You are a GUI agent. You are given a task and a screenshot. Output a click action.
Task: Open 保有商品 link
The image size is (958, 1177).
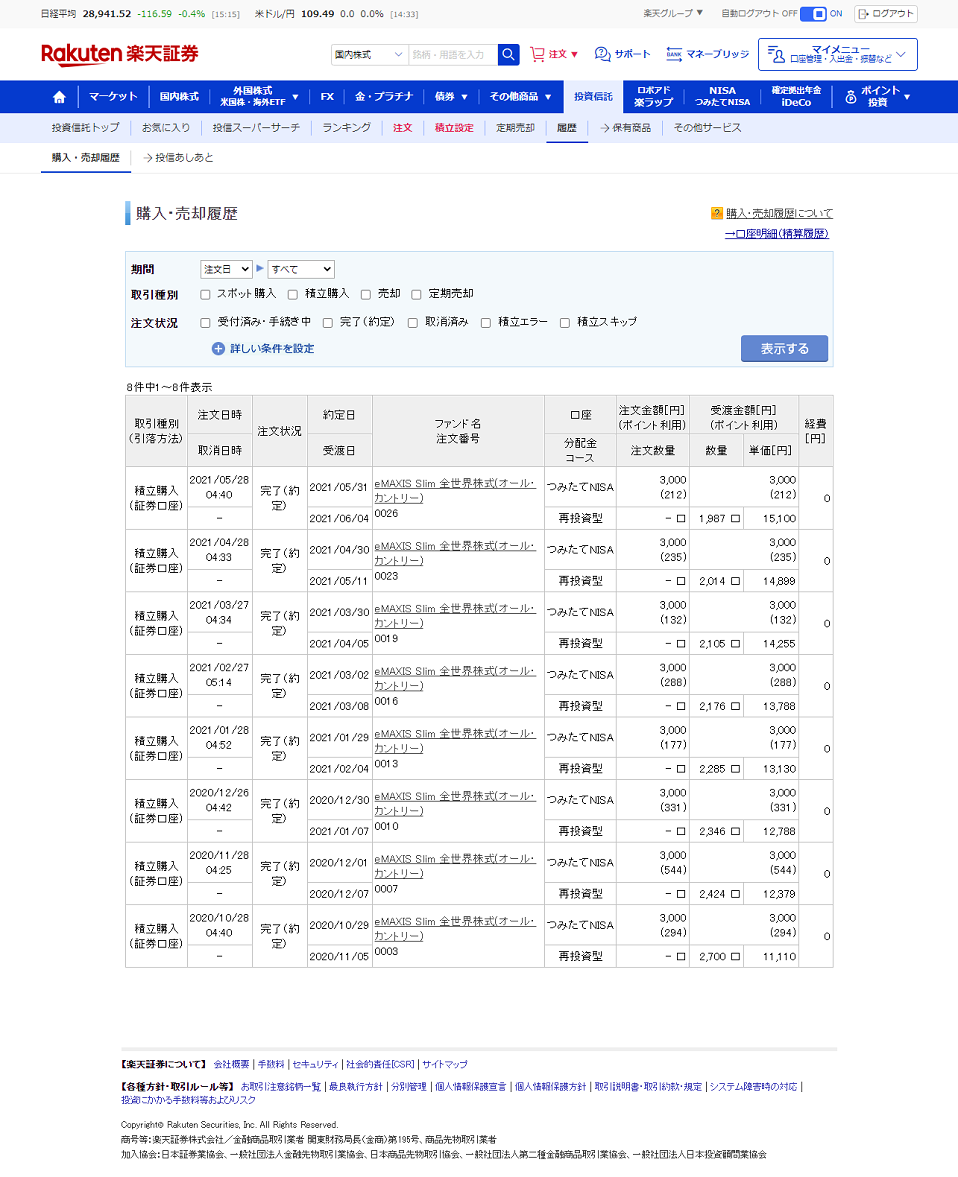pyautogui.click(x=625, y=128)
